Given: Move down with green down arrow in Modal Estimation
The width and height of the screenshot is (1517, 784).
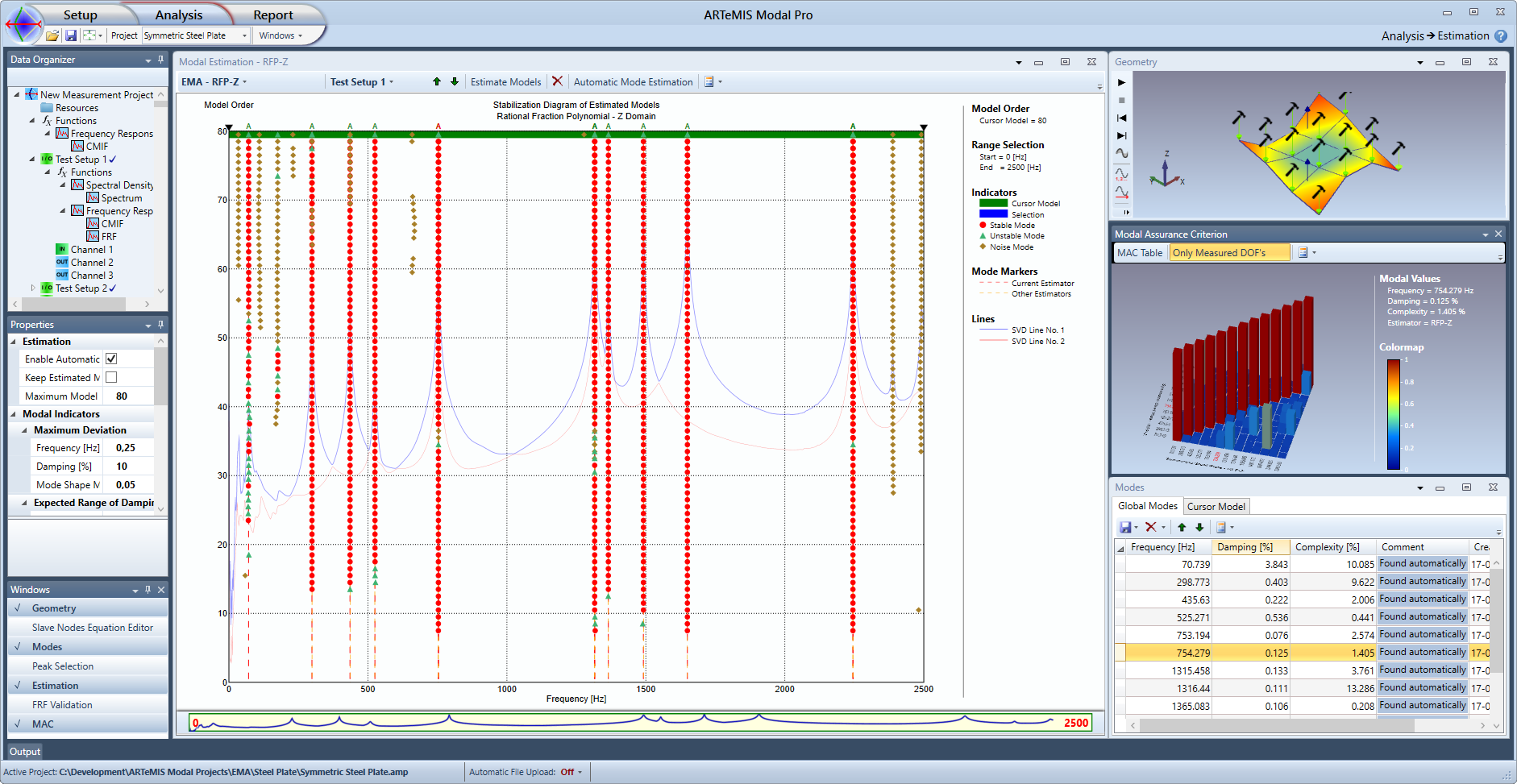Looking at the screenshot, I should (455, 81).
